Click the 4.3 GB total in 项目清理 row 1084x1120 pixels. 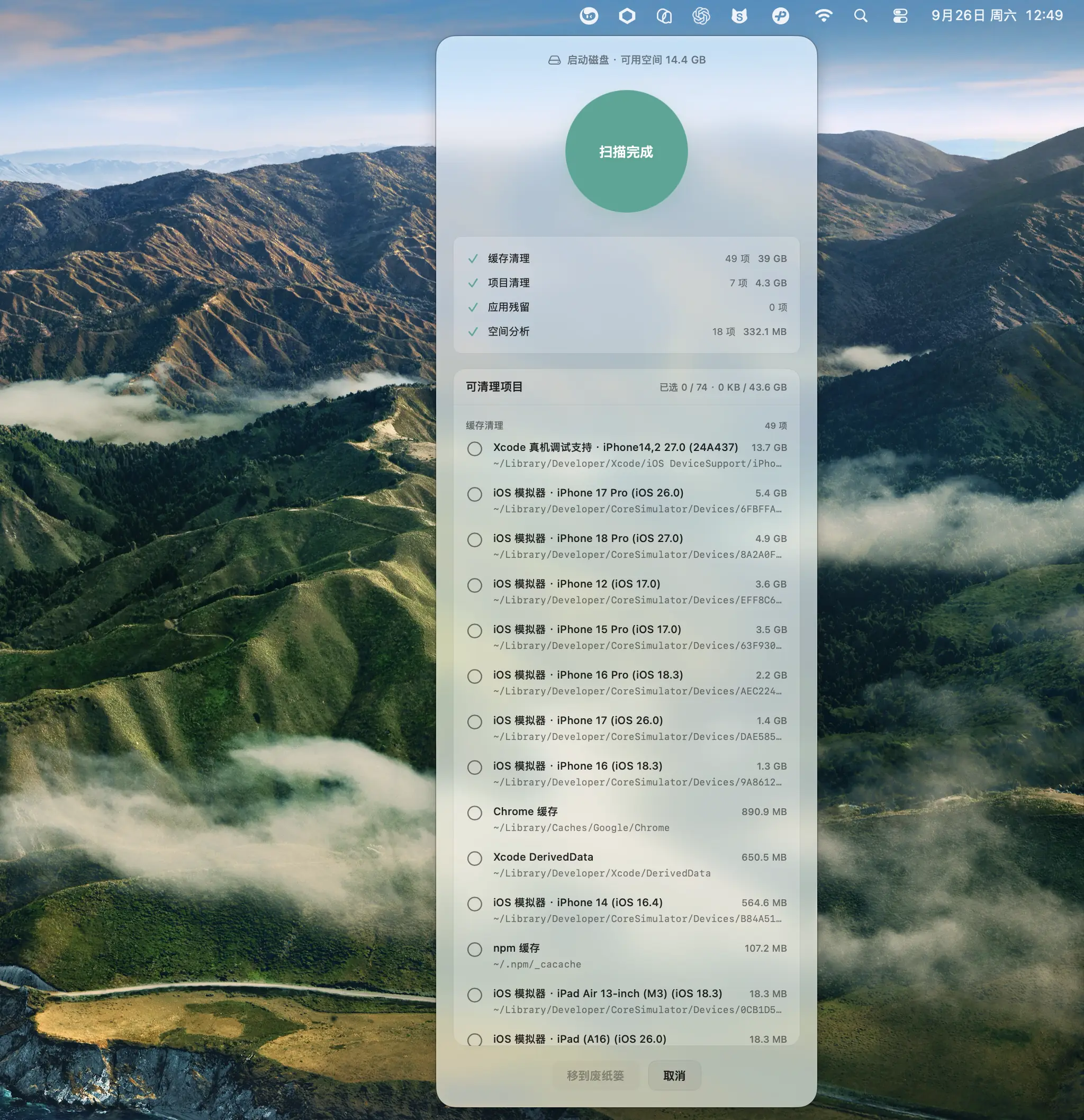pos(771,283)
